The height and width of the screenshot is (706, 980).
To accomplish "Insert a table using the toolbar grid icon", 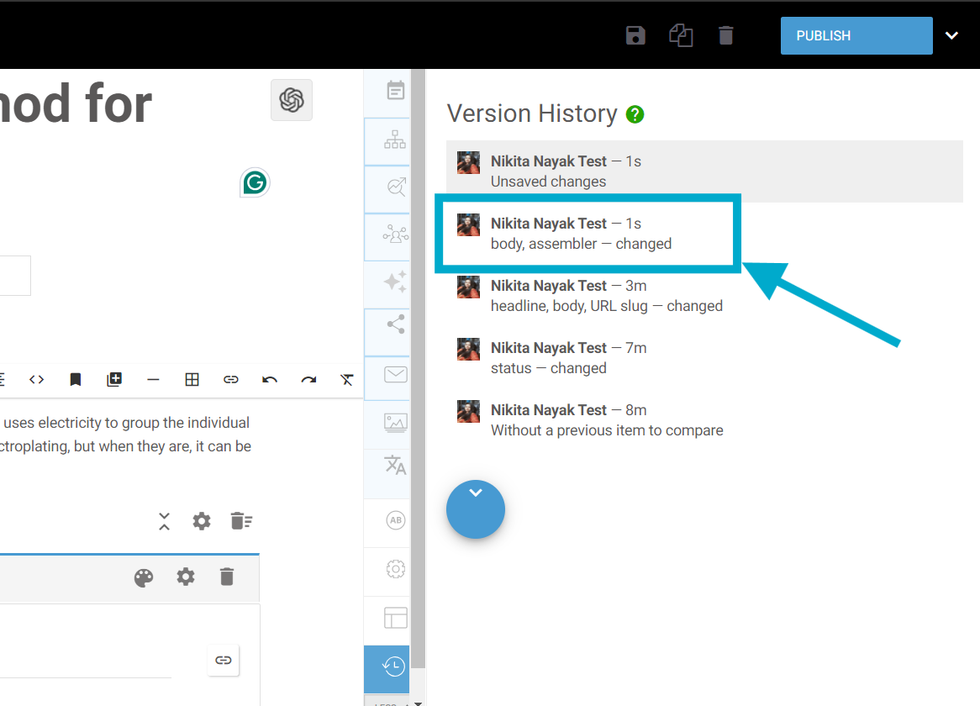I will pyautogui.click(x=192, y=379).
